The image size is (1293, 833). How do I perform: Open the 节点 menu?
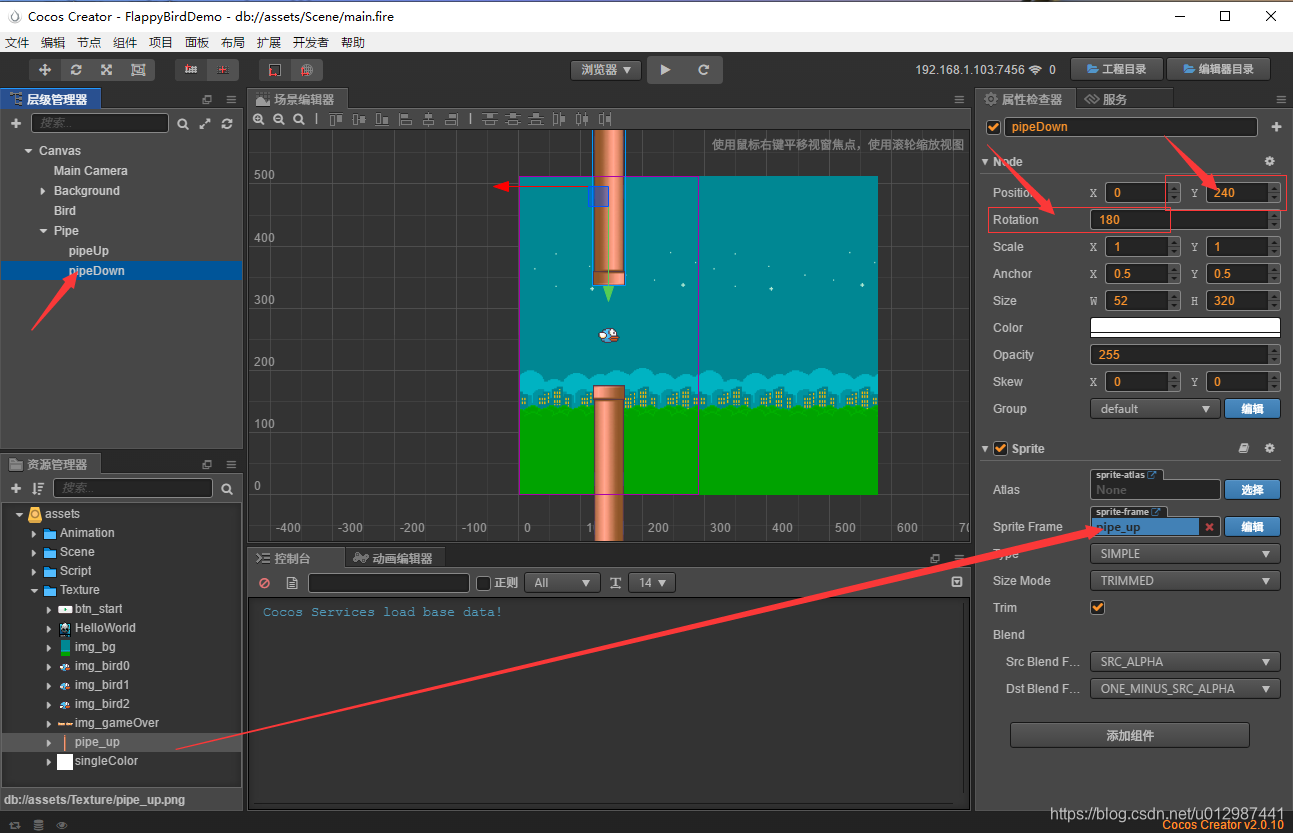click(89, 43)
